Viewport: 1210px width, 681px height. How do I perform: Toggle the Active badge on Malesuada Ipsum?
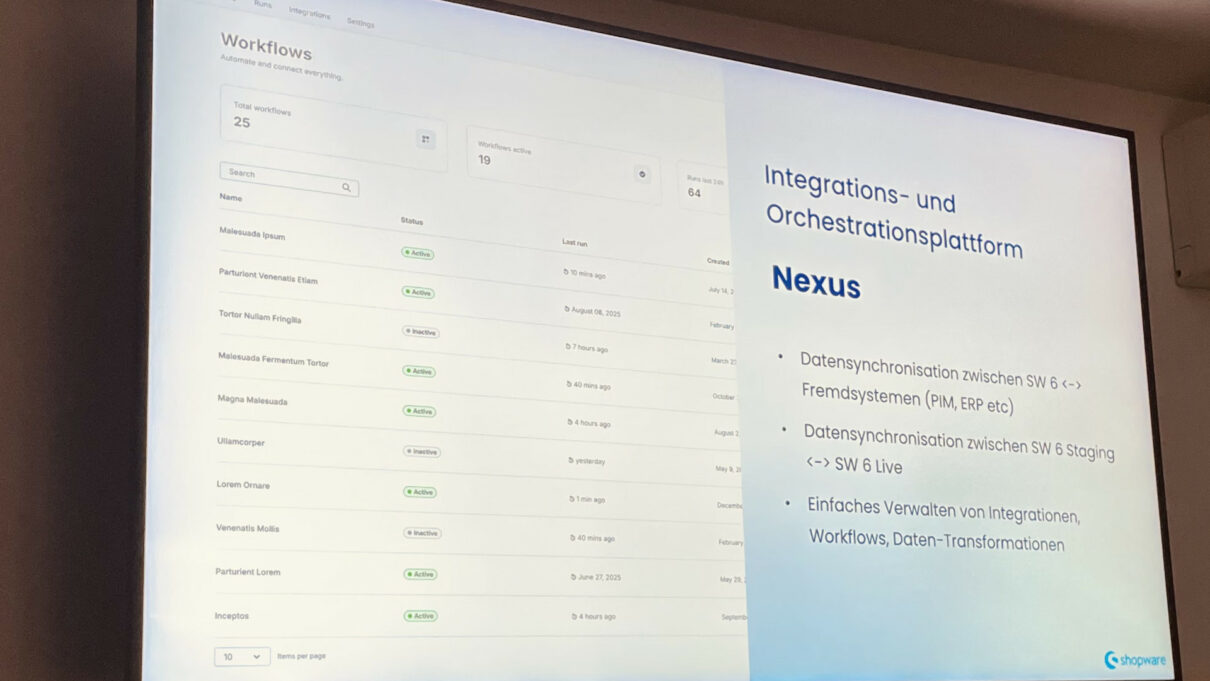coord(420,254)
